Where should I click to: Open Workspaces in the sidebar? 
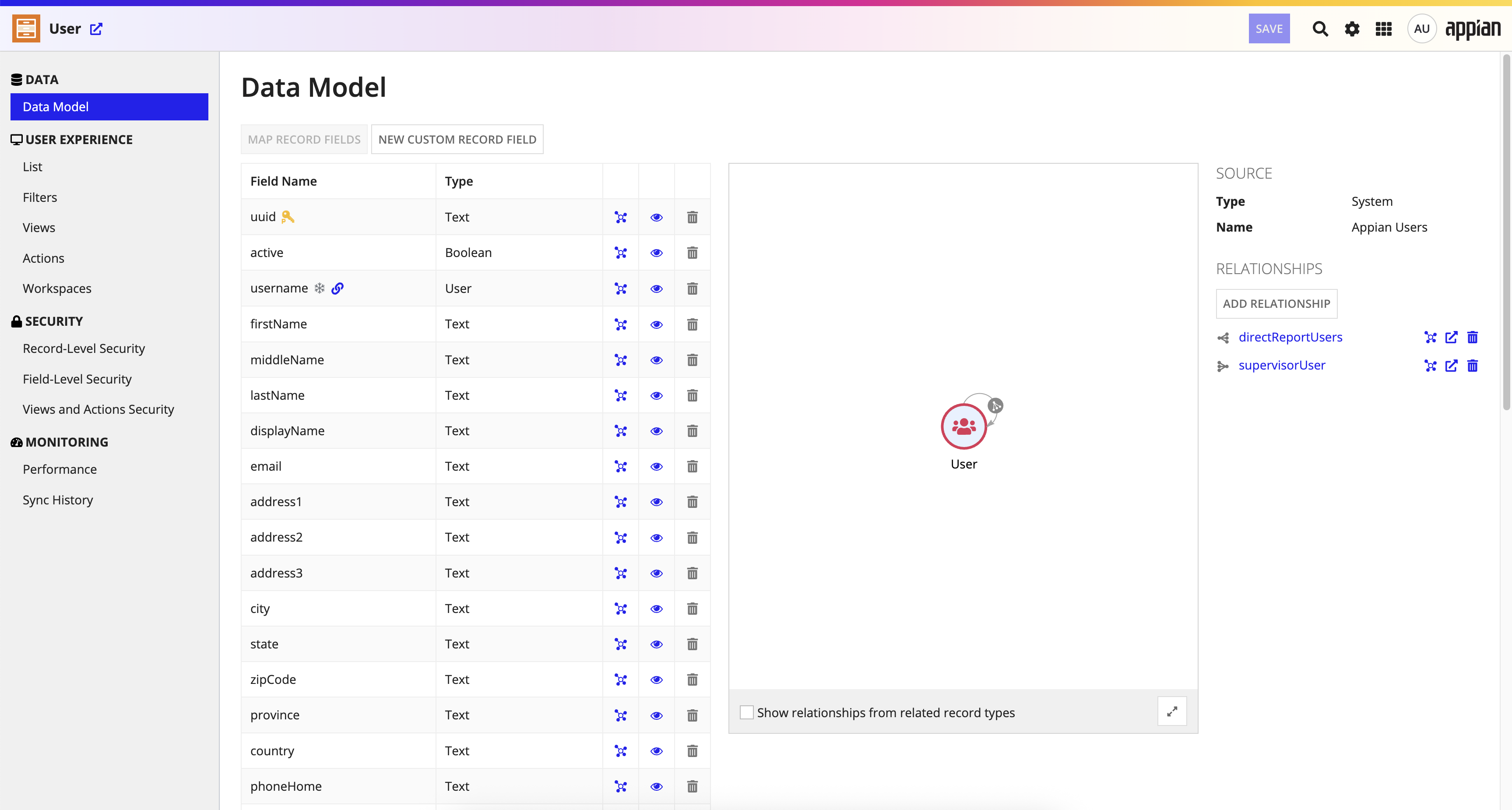click(57, 289)
